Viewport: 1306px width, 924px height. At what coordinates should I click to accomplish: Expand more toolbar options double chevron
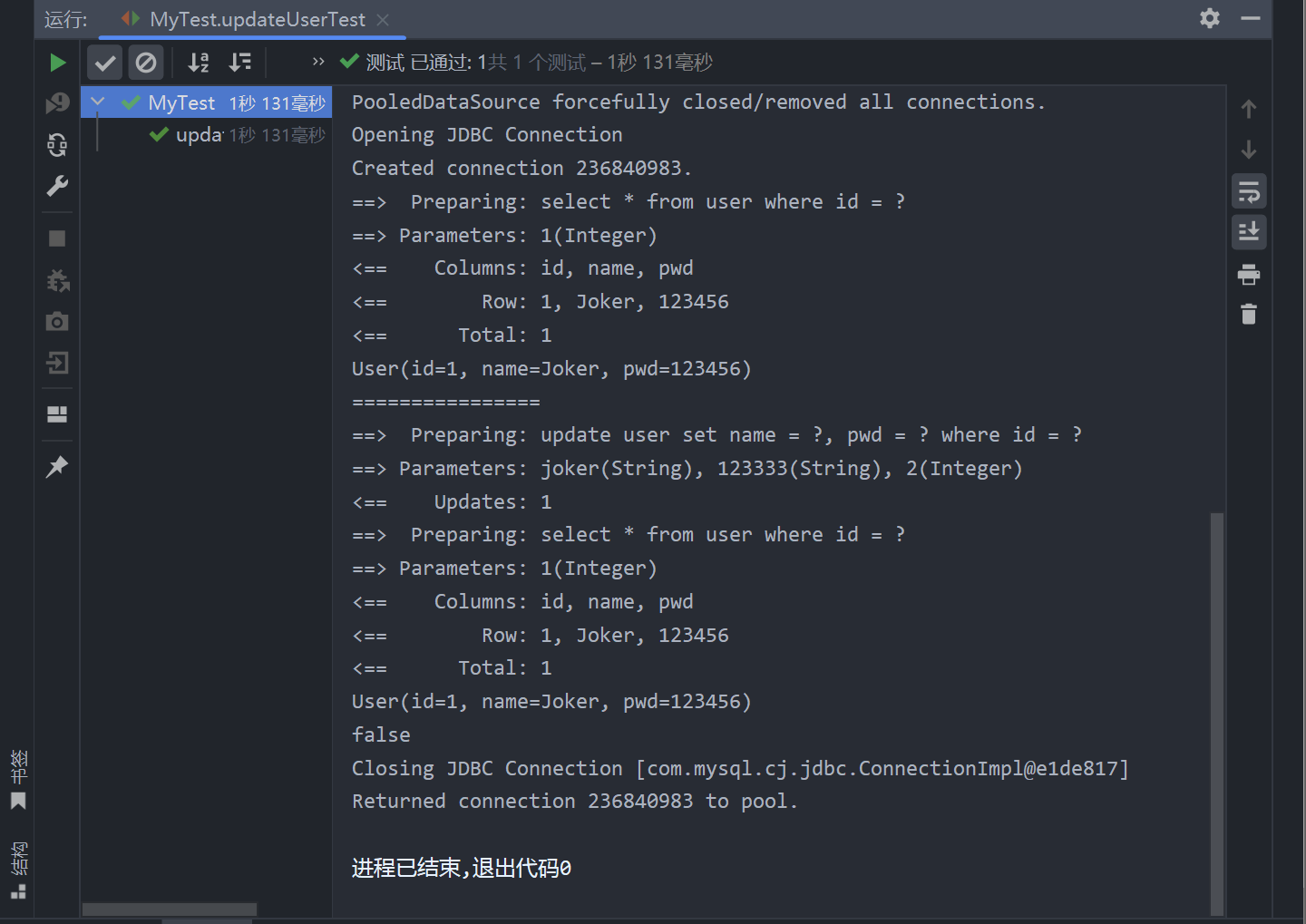coord(318,62)
